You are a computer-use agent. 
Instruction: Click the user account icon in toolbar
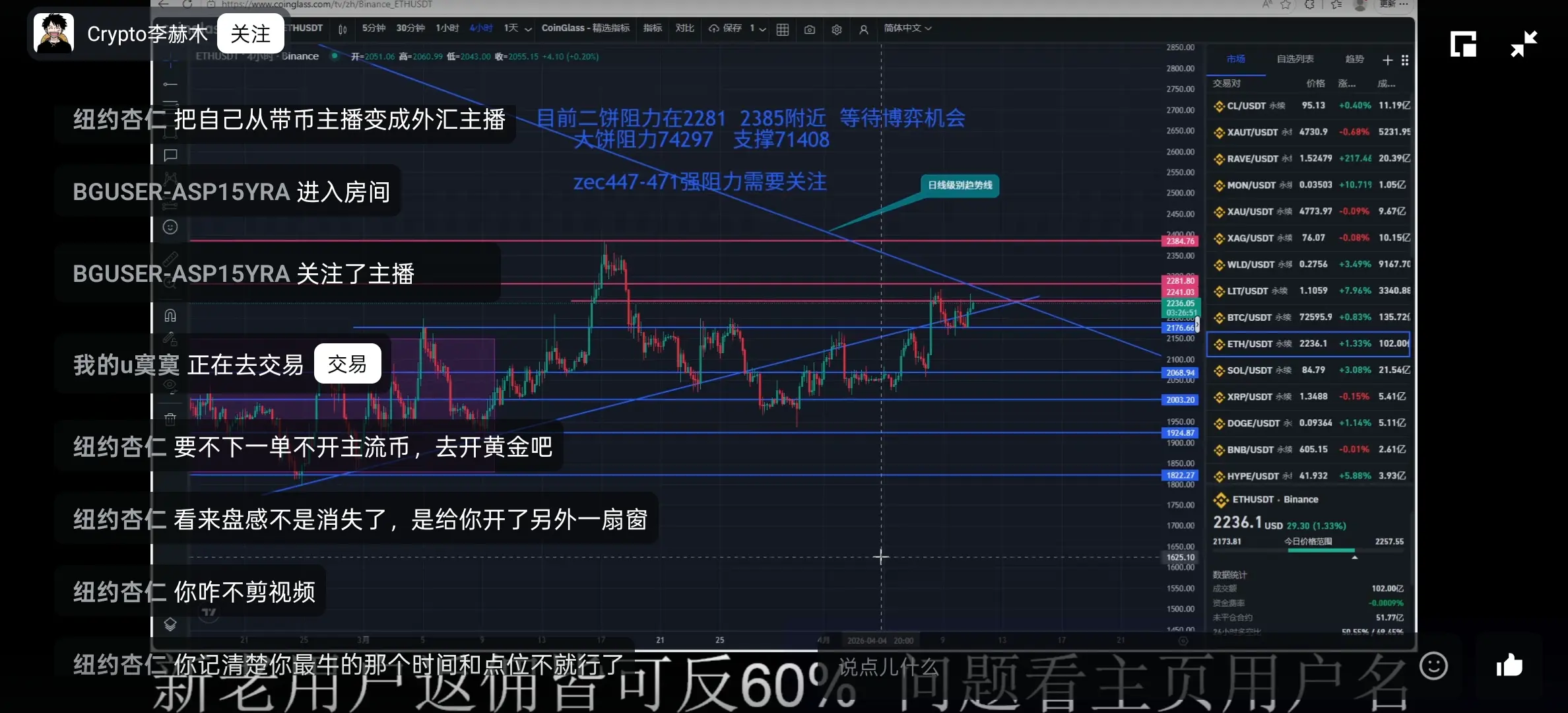[863, 29]
